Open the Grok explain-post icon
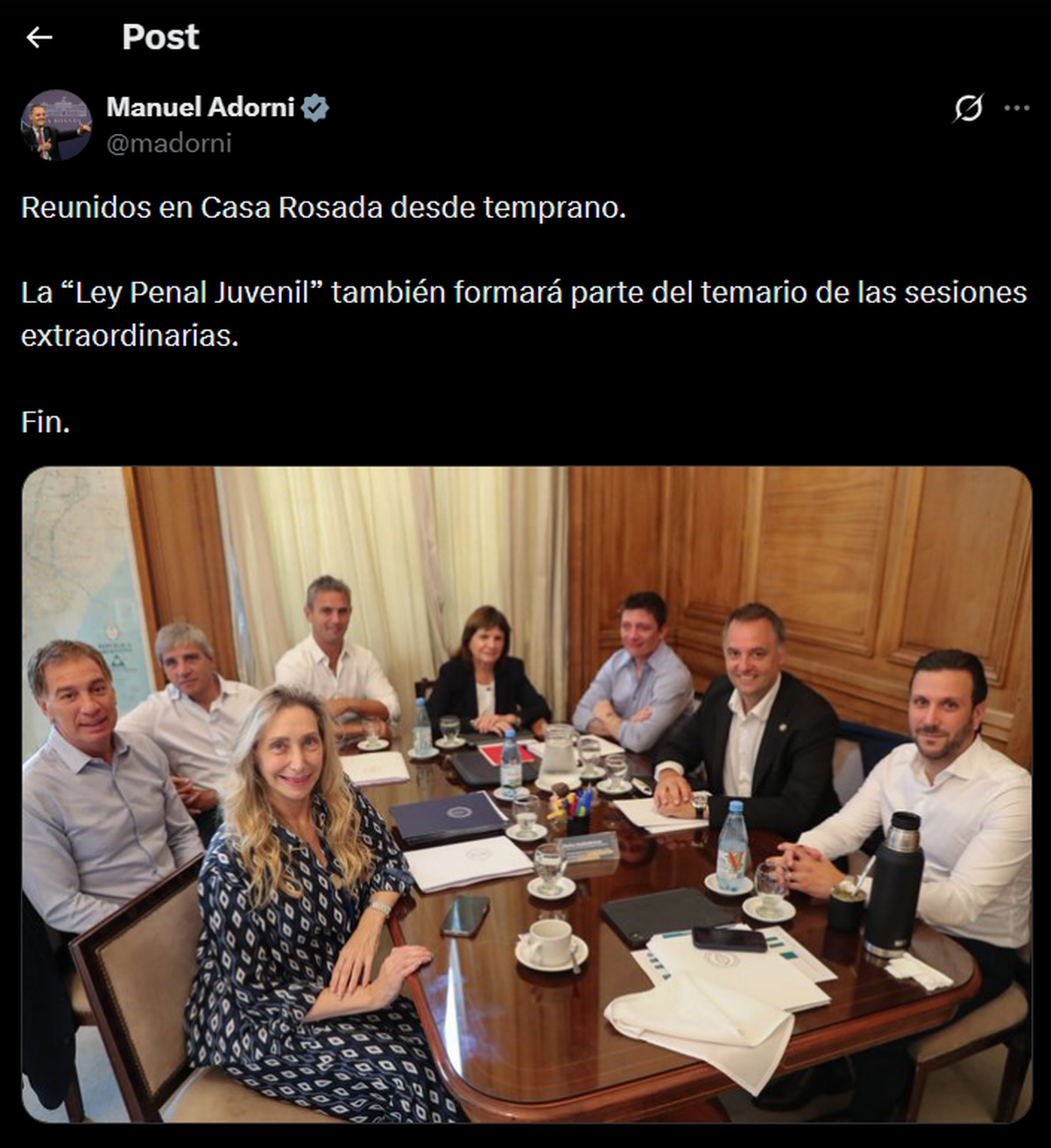 tap(968, 108)
